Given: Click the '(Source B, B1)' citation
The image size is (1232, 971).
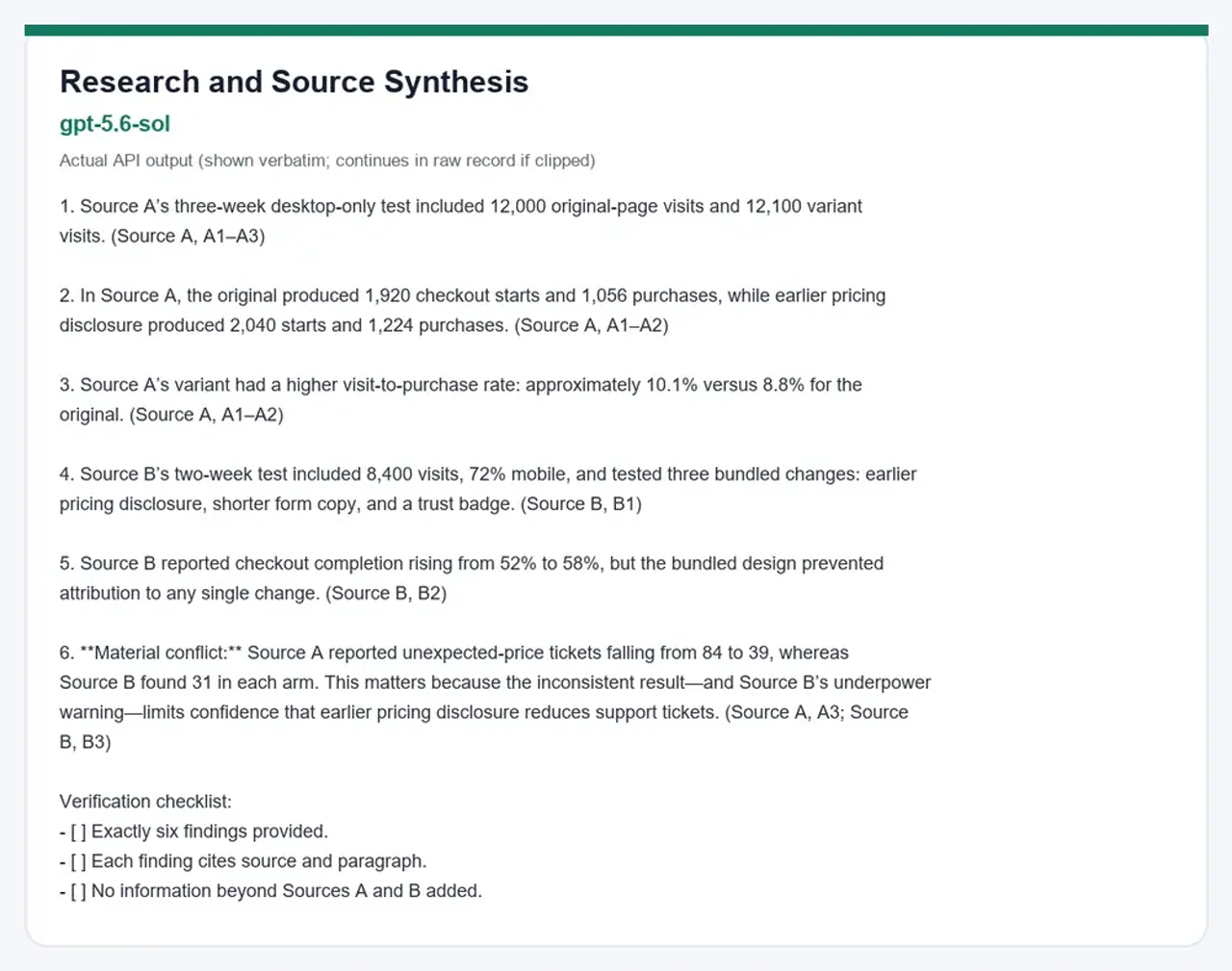Looking at the screenshot, I should (581, 504).
